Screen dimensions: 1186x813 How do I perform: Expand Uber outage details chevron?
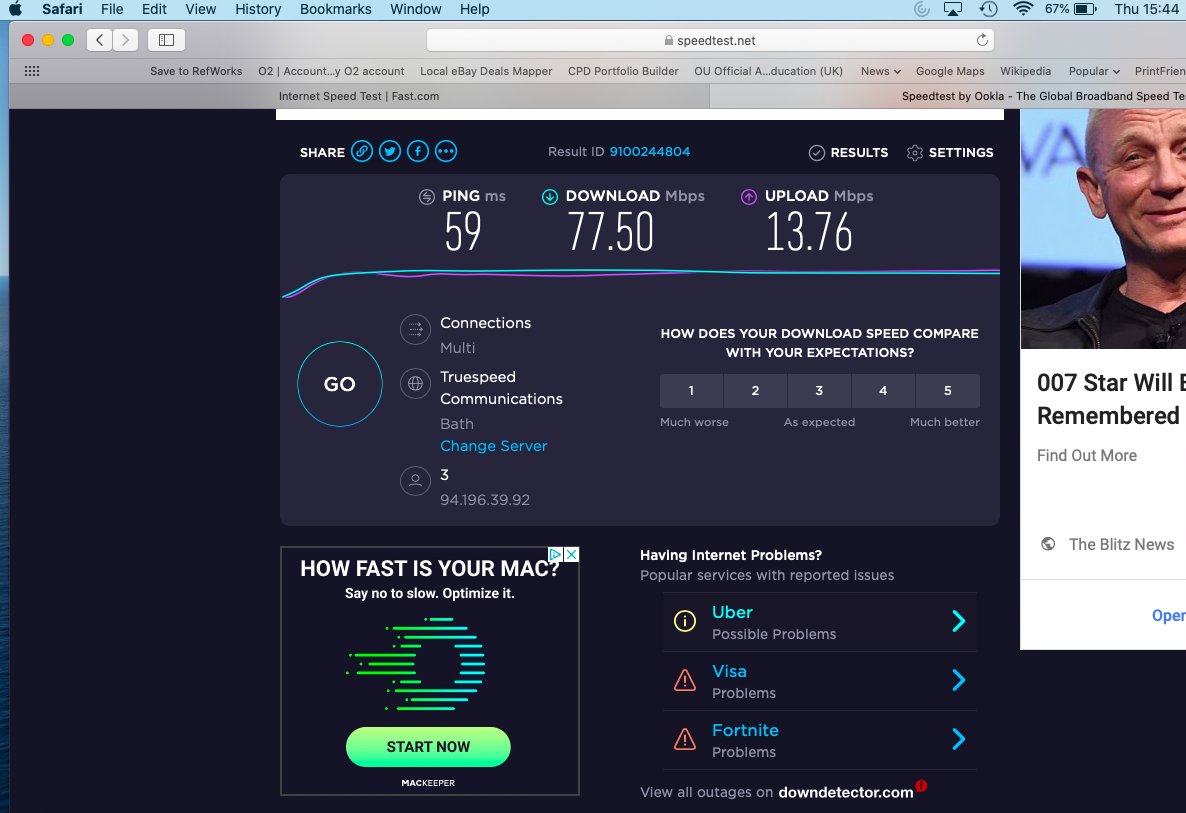point(958,622)
